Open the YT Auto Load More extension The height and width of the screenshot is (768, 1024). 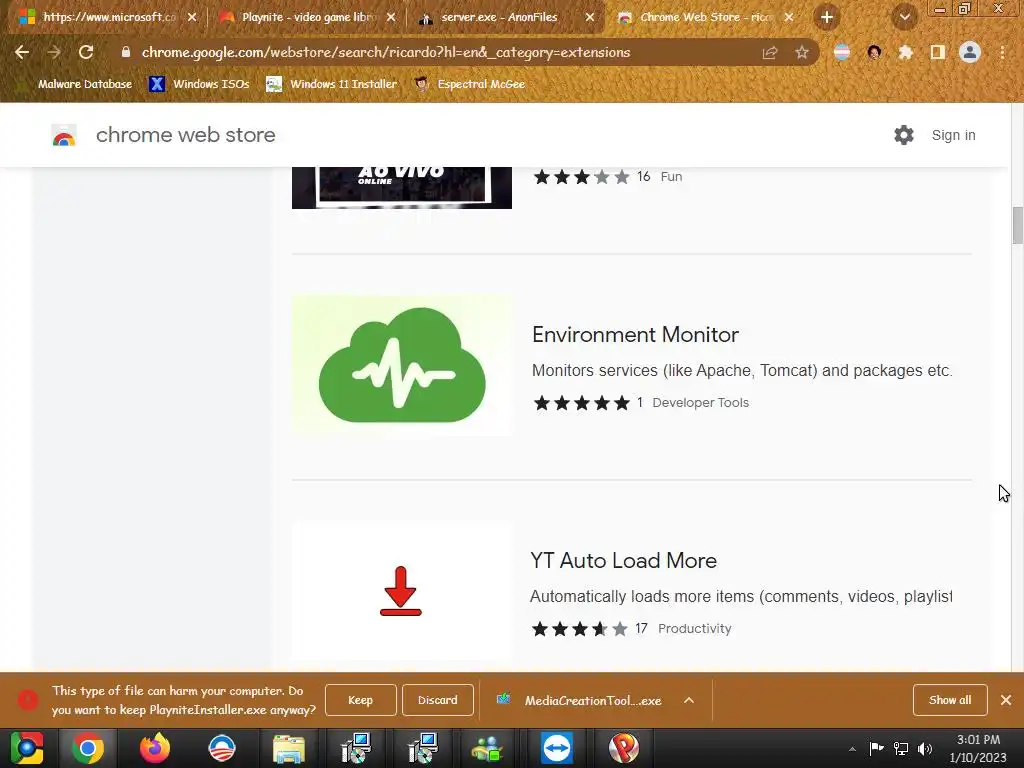(624, 560)
